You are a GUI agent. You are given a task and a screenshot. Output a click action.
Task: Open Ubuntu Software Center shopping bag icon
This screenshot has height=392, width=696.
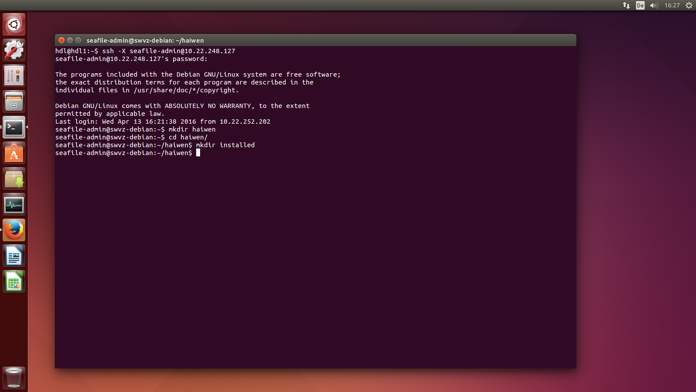click(x=14, y=153)
